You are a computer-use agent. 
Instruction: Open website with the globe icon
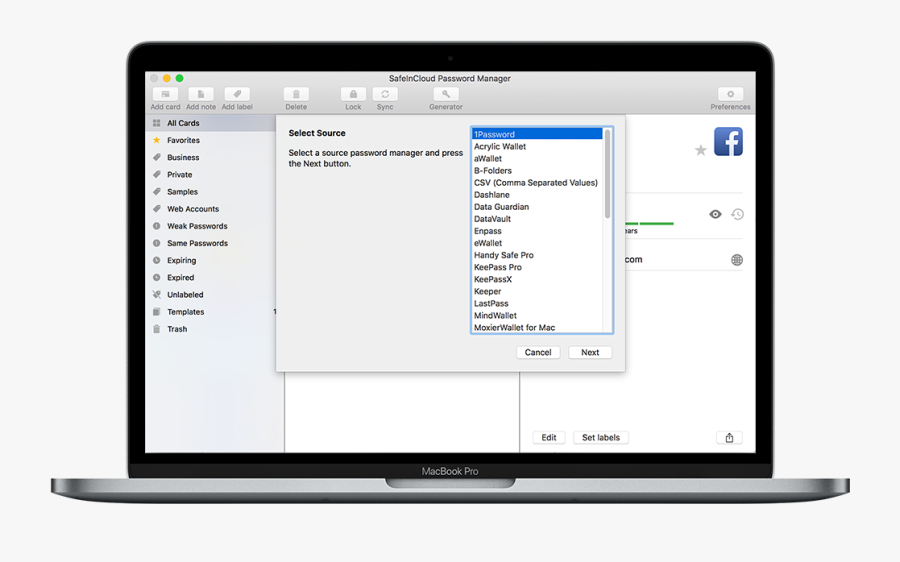(x=737, y=260)
